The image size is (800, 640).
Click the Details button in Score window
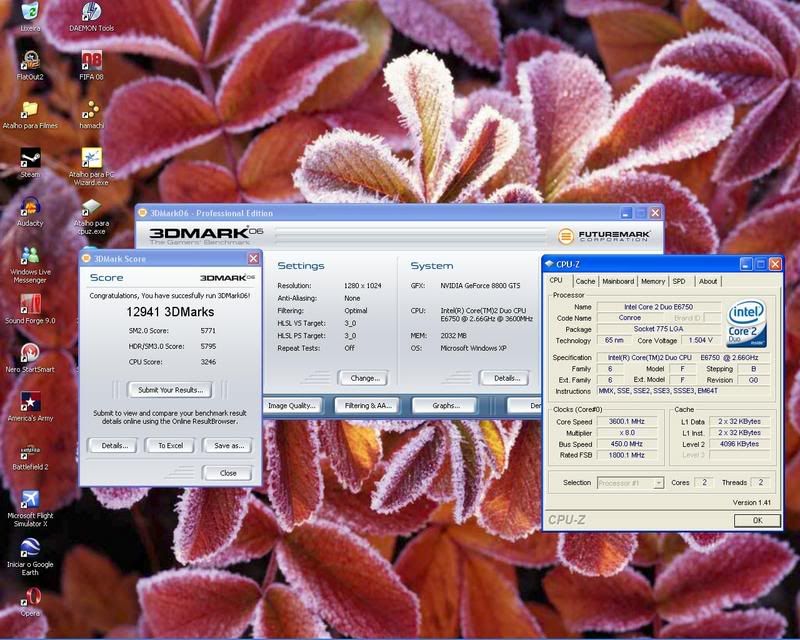tap(112, 446)
